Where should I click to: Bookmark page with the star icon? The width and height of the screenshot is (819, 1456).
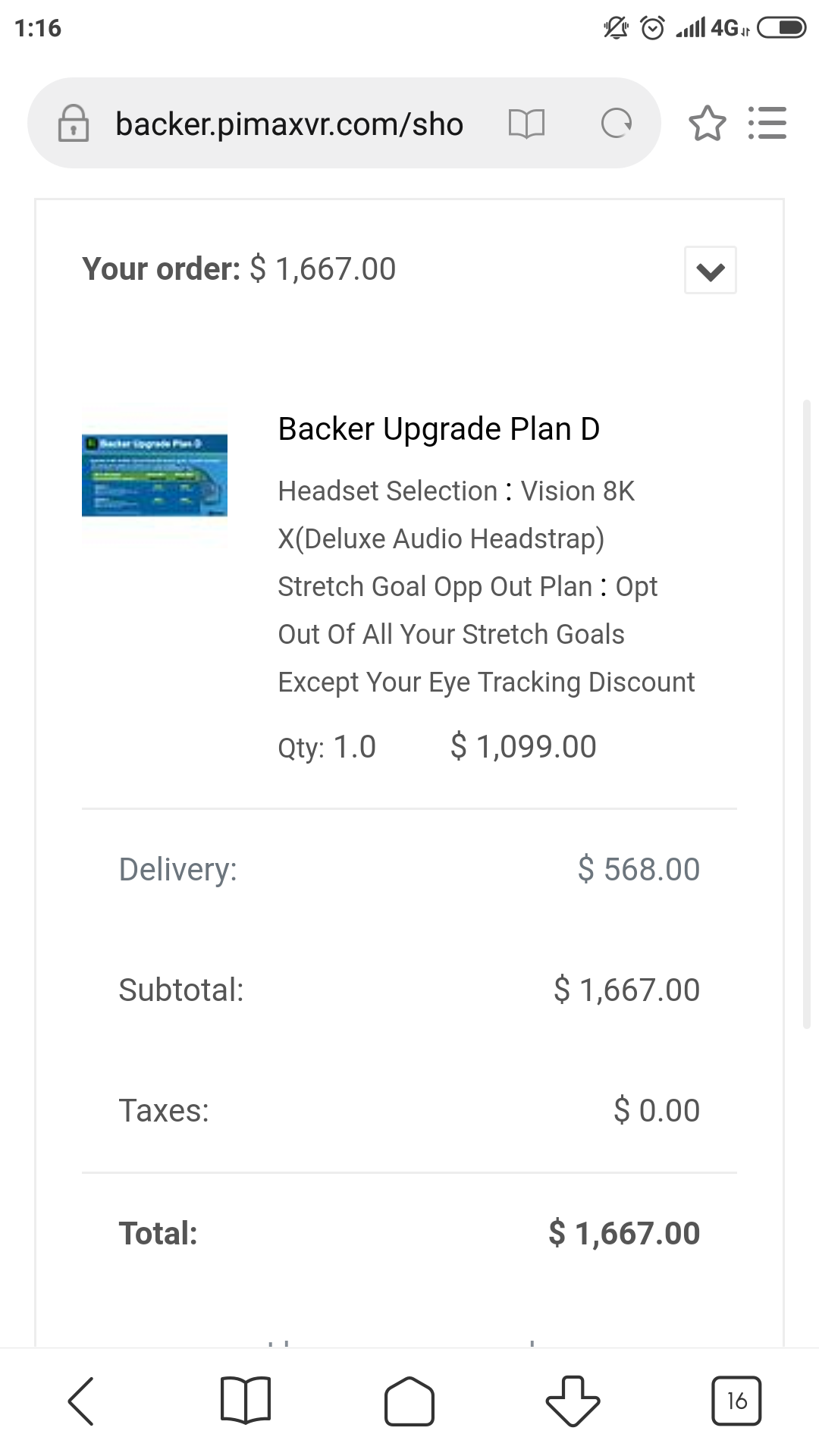[x=707, y=123]
